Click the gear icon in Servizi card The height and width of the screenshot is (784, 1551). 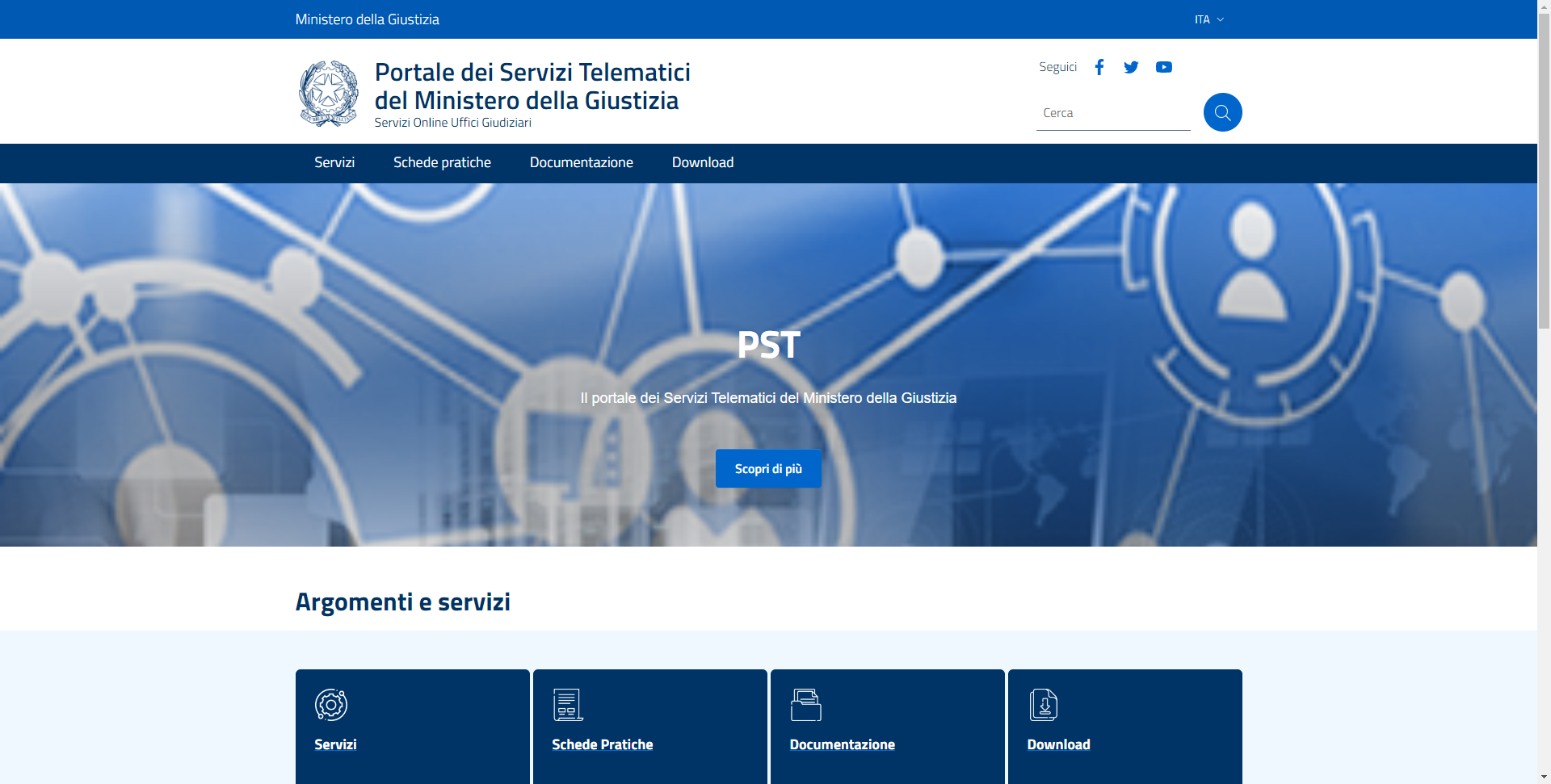pos(331,705)
